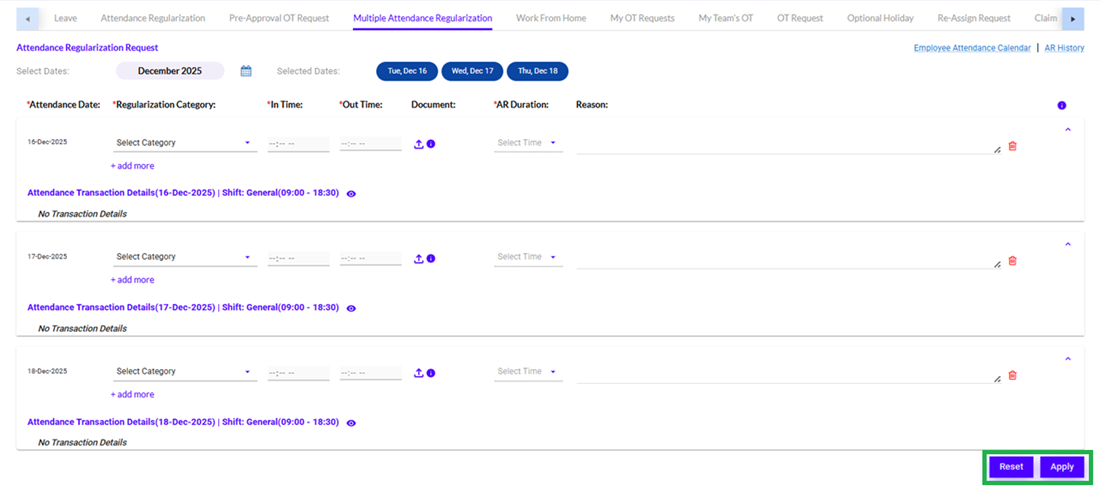Click the Apply button
Image resolution: width=1100 pixels, height=486 pixels.
click(x=1062, y=467)
